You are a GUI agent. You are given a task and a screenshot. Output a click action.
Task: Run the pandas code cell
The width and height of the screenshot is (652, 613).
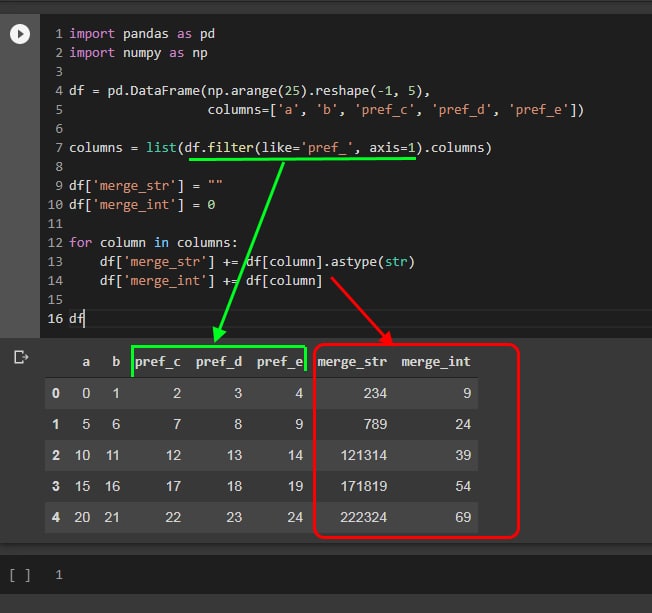coord(20,34)
